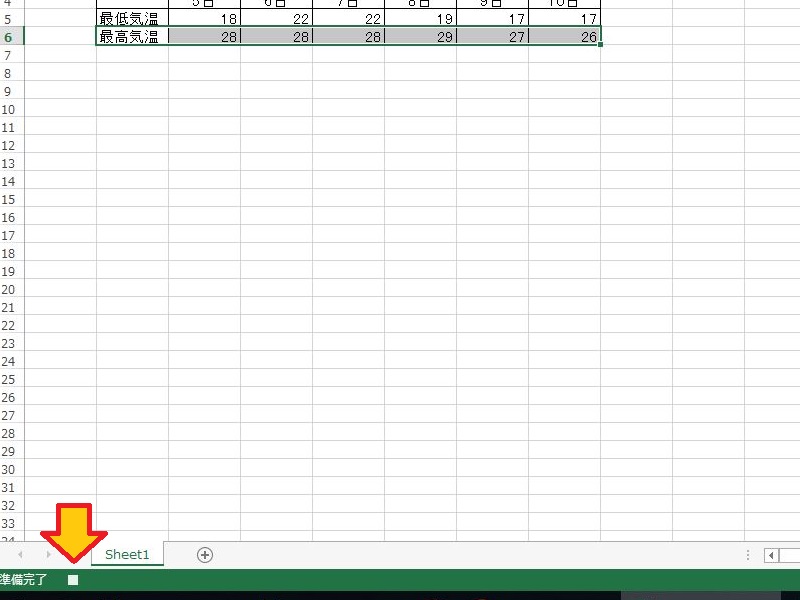Select the cell with value 18
Image resolution: width=800 pixels, height=600 pixels.
204,19
